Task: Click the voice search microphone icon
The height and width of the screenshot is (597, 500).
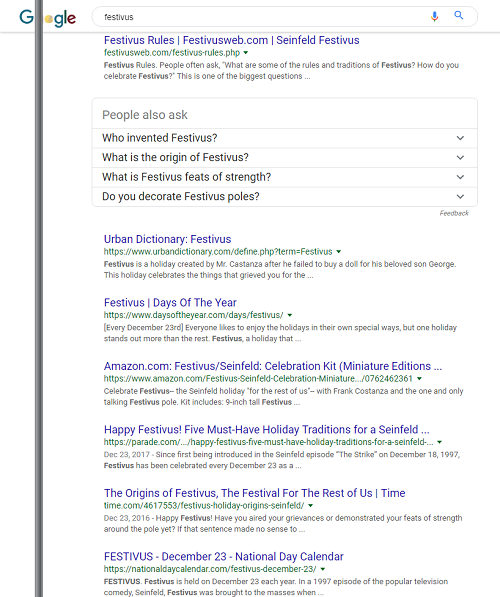Action: pos(435,16)
